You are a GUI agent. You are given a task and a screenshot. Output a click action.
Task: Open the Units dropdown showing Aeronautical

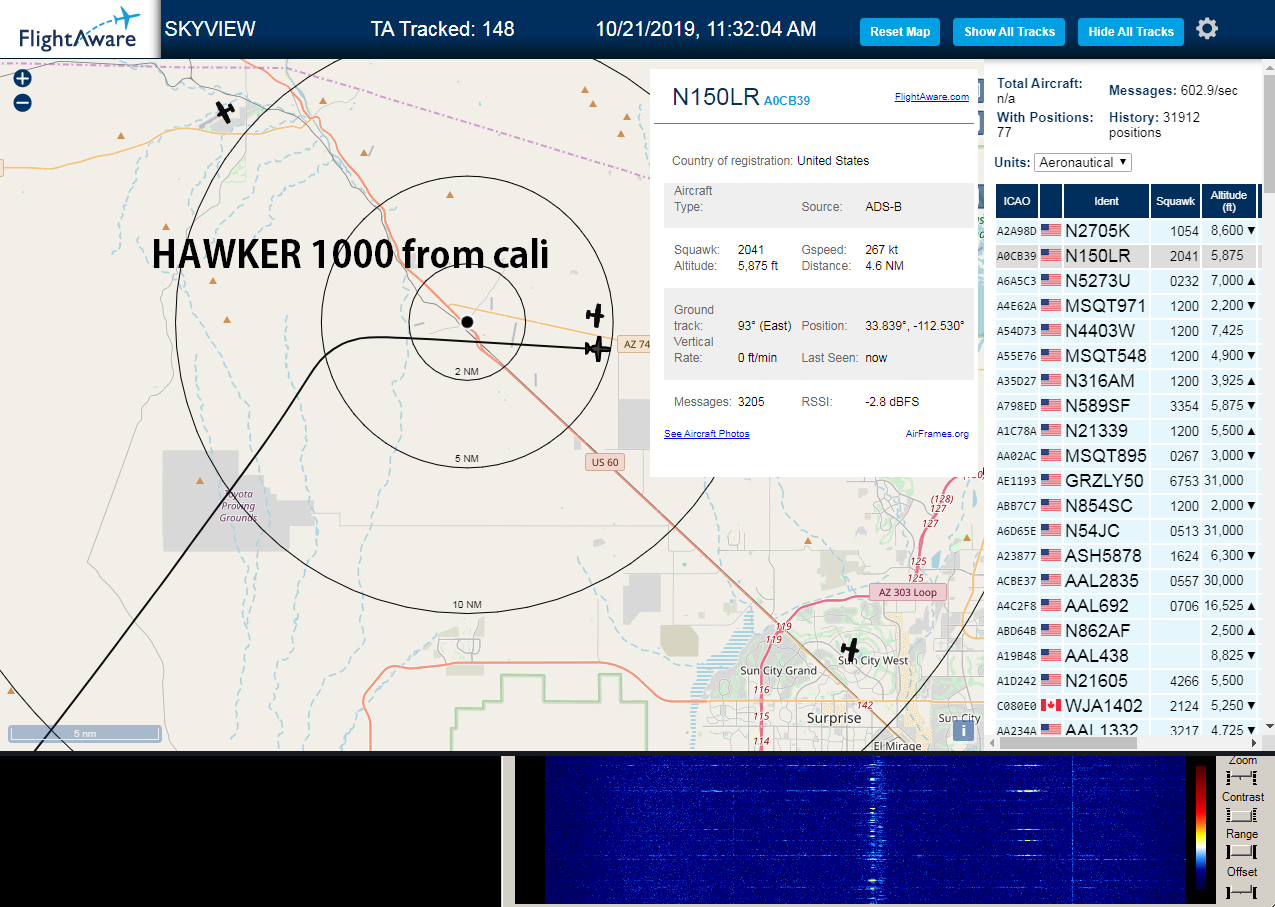pos(1083,162)
